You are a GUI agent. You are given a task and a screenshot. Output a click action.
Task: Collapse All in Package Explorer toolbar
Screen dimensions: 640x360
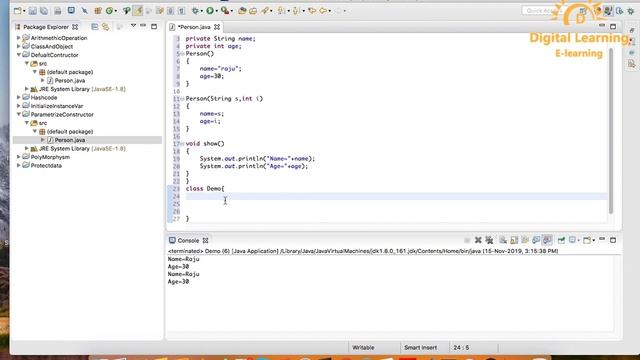coord(95,27)
